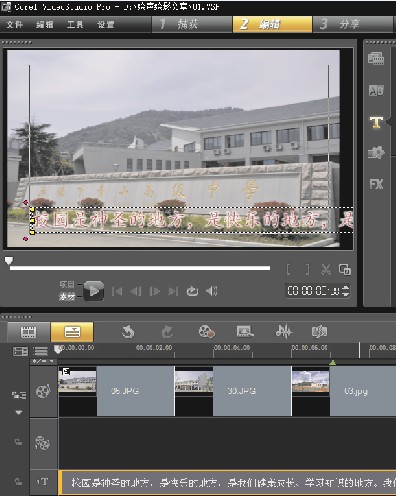This screenshot has width=396, height=496.
Task: Click the Undo arrow in timeline toolbar
Action: (x=128, y=332)
